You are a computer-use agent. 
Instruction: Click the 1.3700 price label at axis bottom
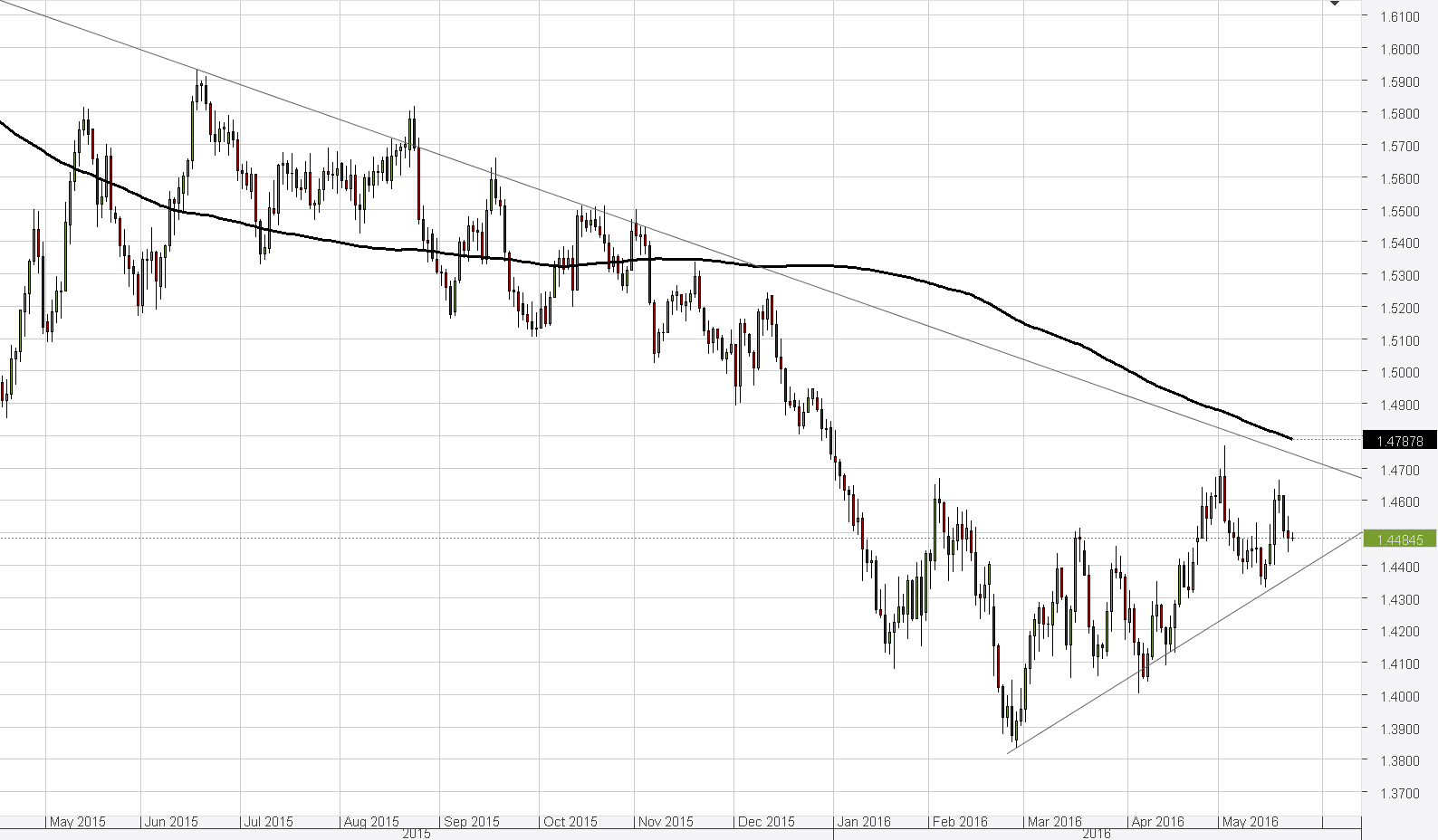(1399, 793)
